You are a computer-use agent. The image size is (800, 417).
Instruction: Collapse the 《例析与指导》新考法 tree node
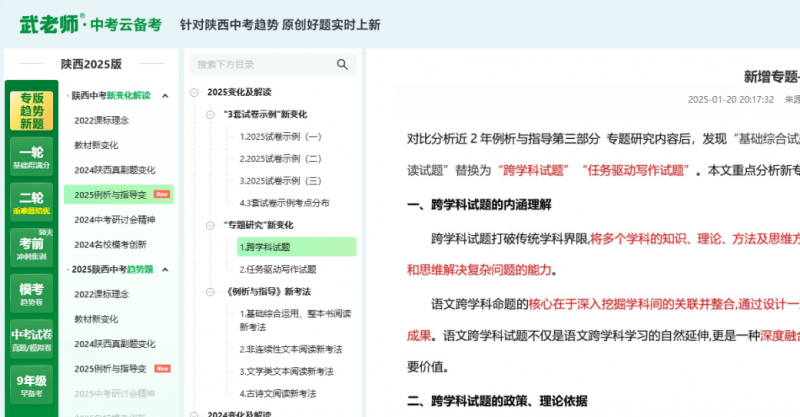click(x=209, y=292)
